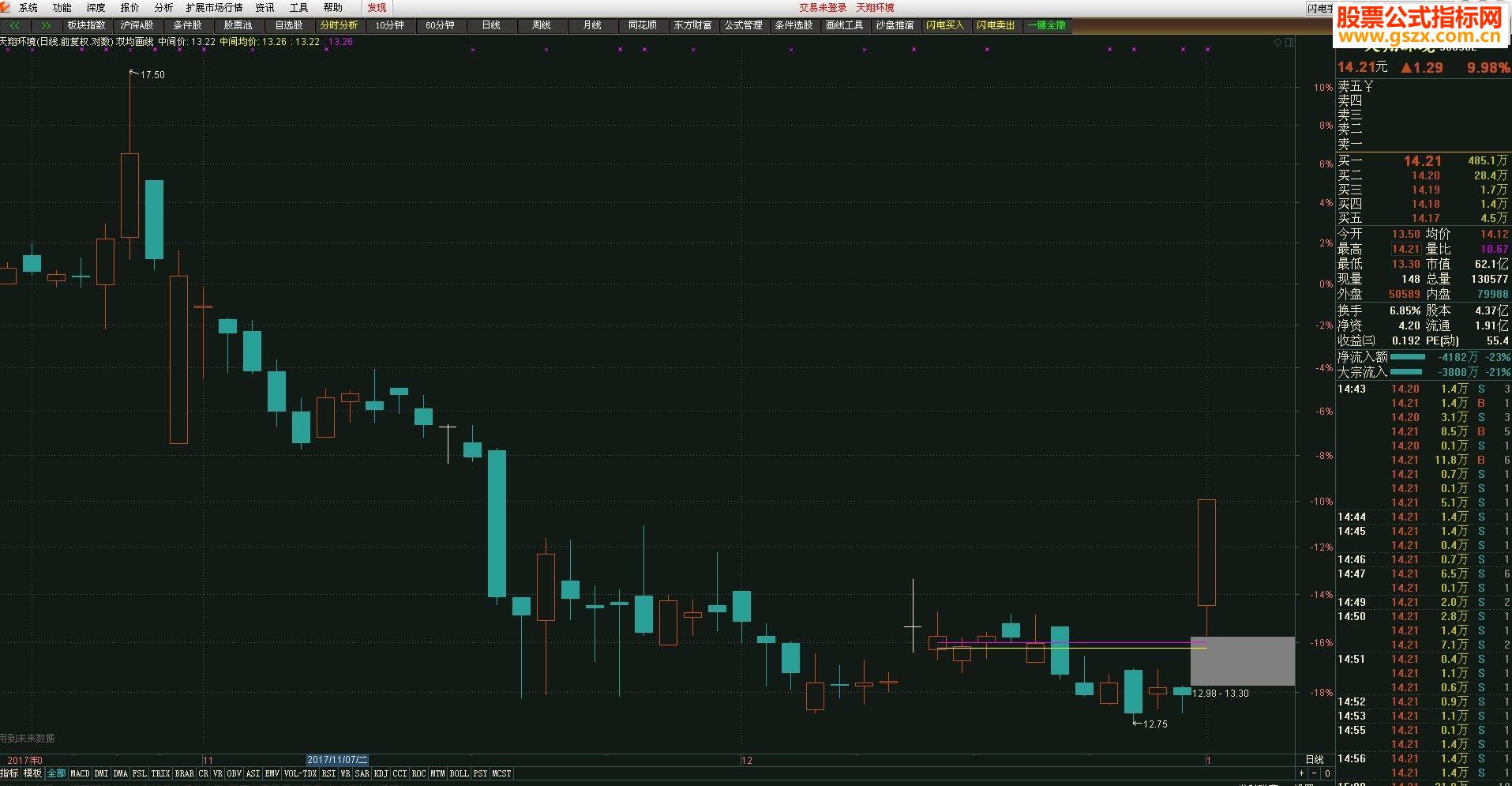Select the 10分钟 period
1512x786 pixels.
pos(389,25)
